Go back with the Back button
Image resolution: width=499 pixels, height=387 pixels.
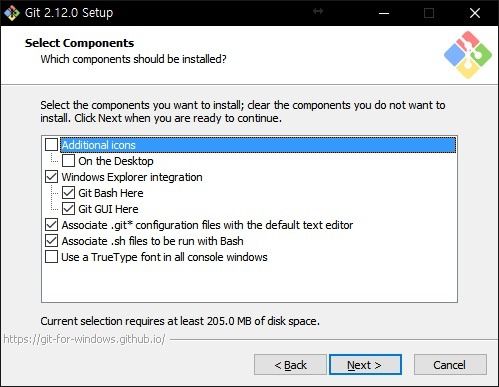(x=290, y=365)
